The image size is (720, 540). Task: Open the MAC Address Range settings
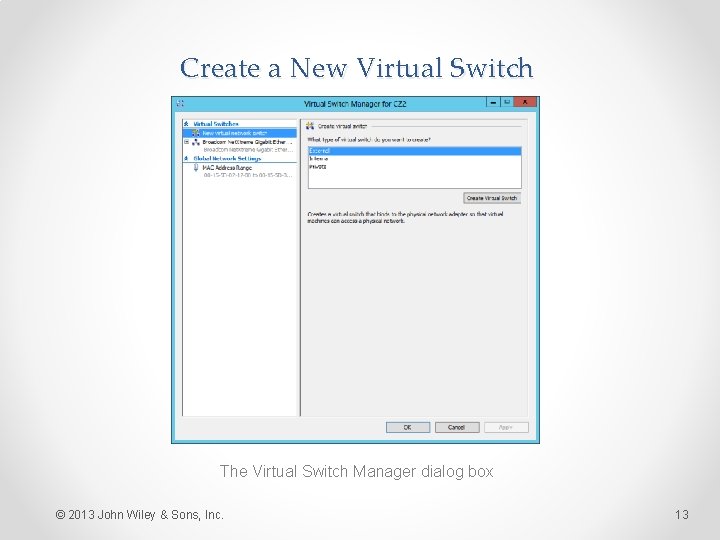click(x=227, y=168)
